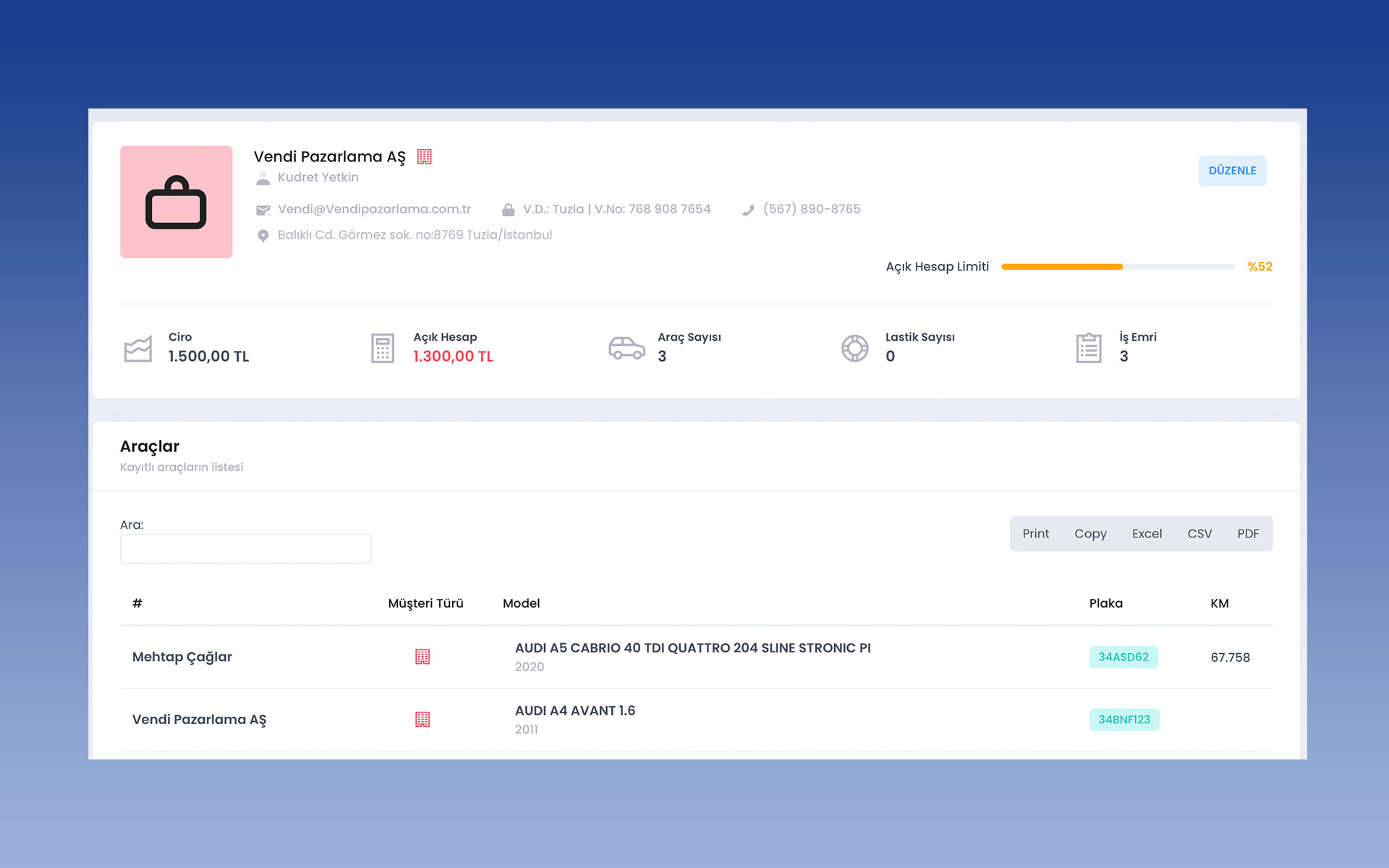Click the Araçlar section heading
1389x868 pixels.
point(150,446)
